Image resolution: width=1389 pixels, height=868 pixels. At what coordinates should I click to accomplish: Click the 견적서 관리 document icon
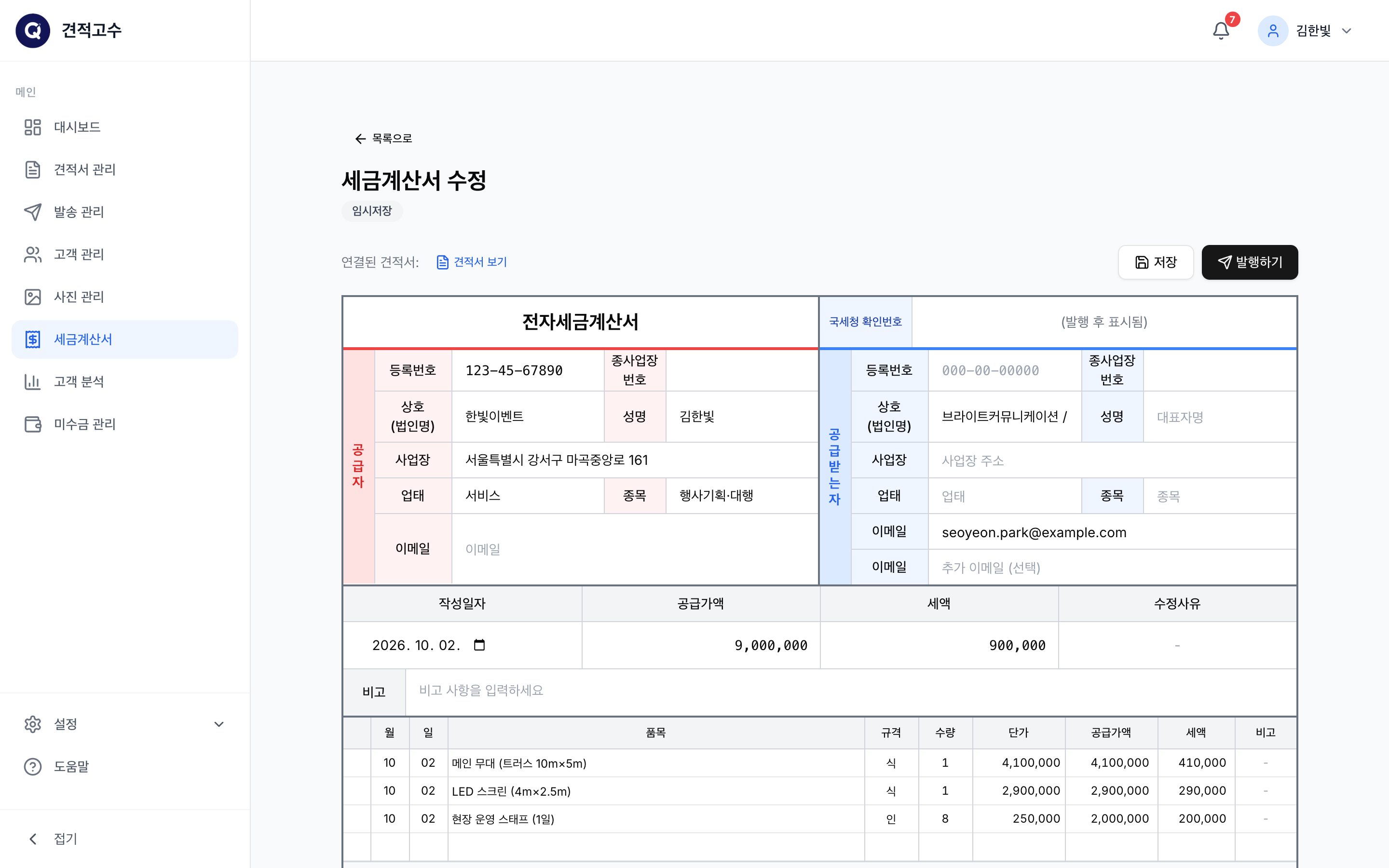pos(33,169)
